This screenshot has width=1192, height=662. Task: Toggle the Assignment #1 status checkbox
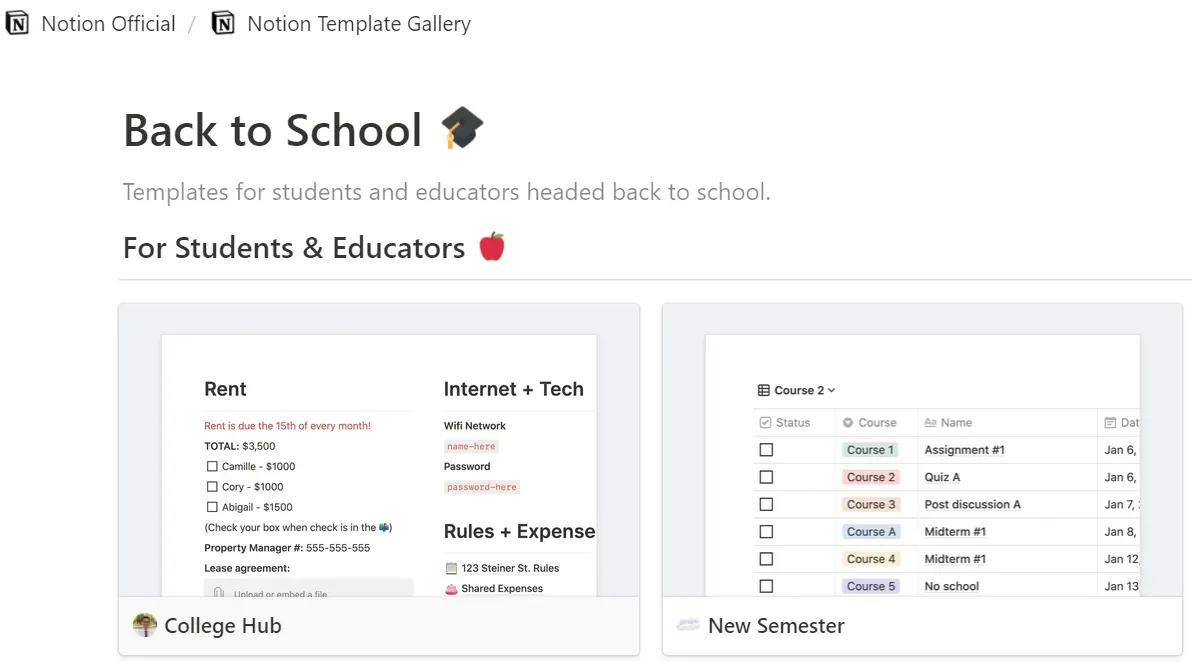pyautogui.click(x=766, y=450)
